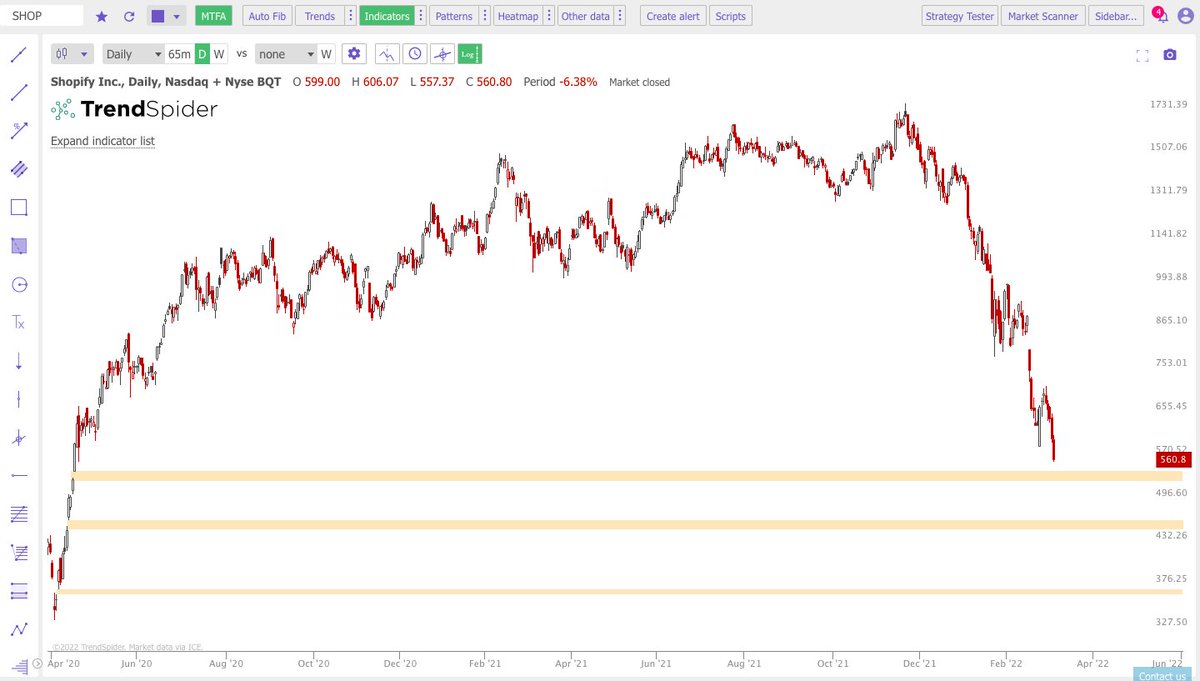1200x681 pixels.
Task: Select the trend line drawing tool
Action: 18,54
